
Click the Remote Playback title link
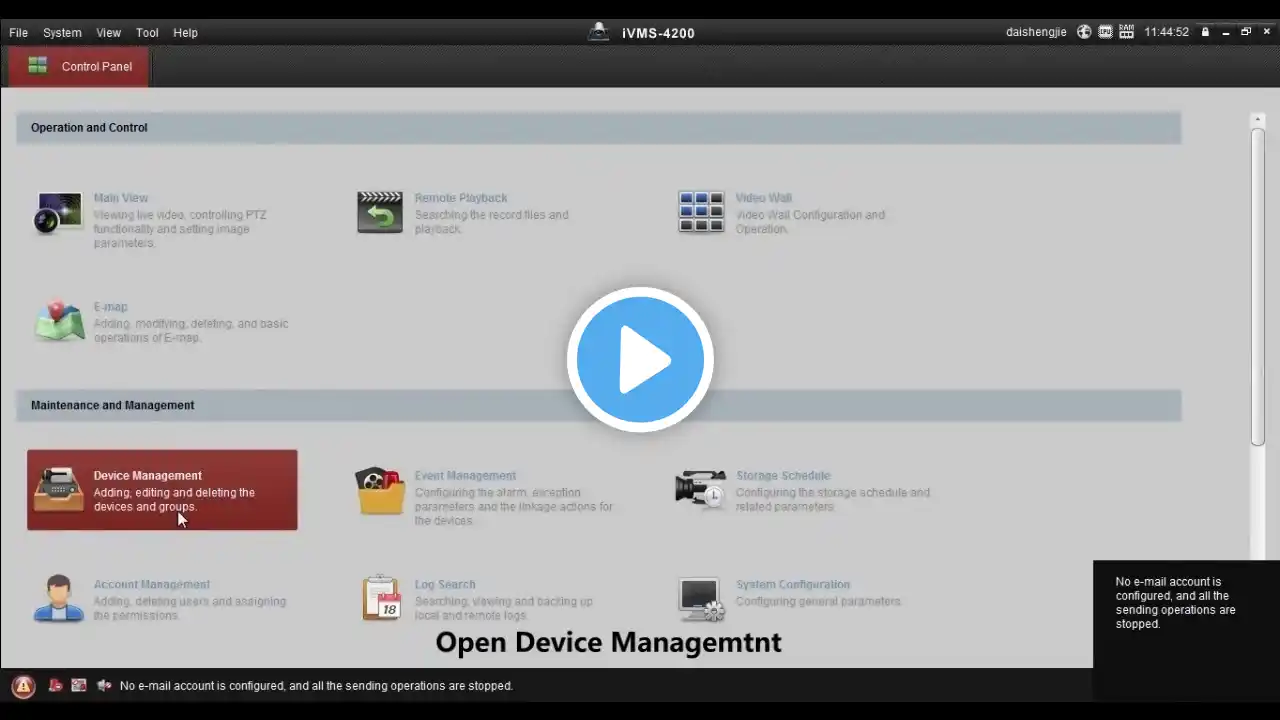[x=461, y=198]
